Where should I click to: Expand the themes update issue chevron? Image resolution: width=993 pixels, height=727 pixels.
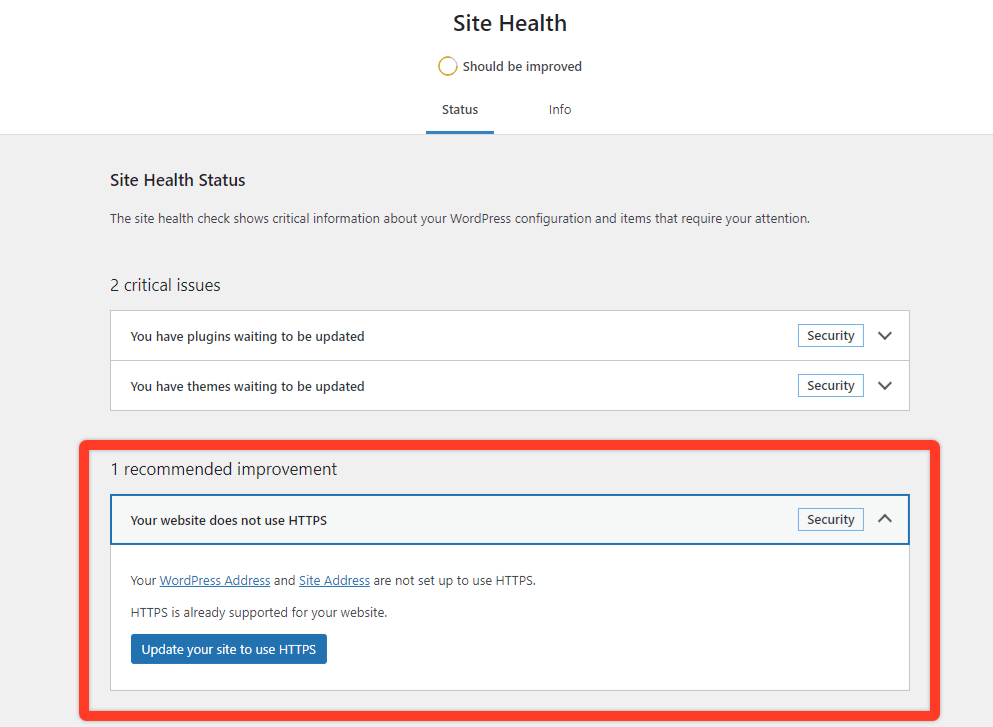pos(885,386)
